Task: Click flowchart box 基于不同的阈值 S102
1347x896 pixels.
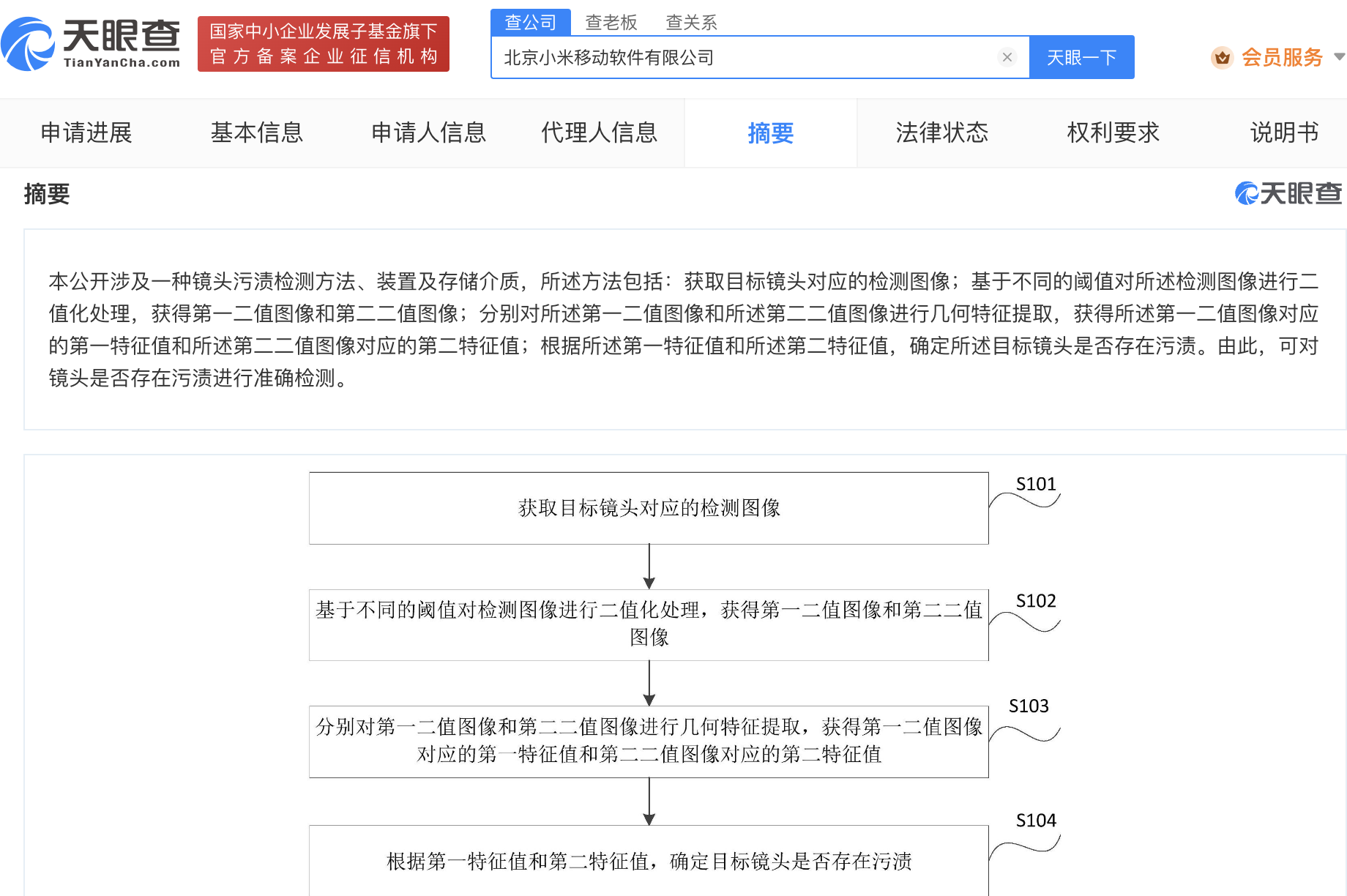Action: pos(649,624)
